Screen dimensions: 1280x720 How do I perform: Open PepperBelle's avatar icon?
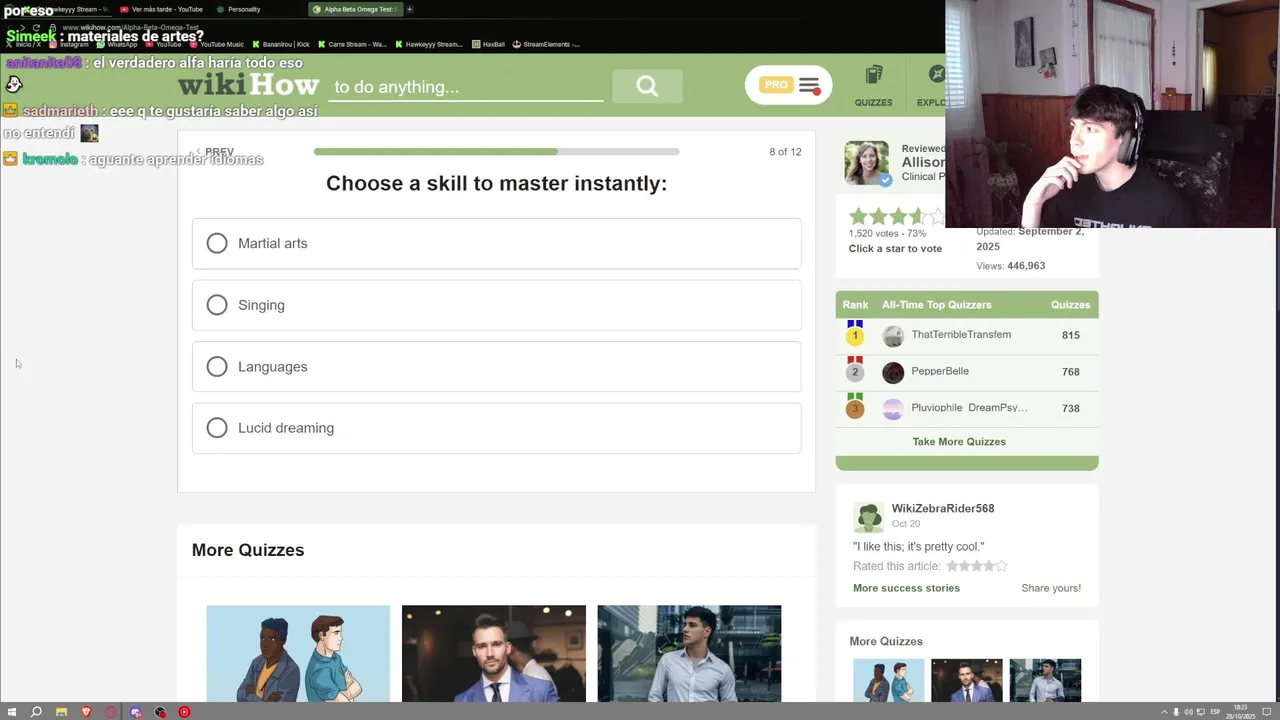click(x=893, y=372)
